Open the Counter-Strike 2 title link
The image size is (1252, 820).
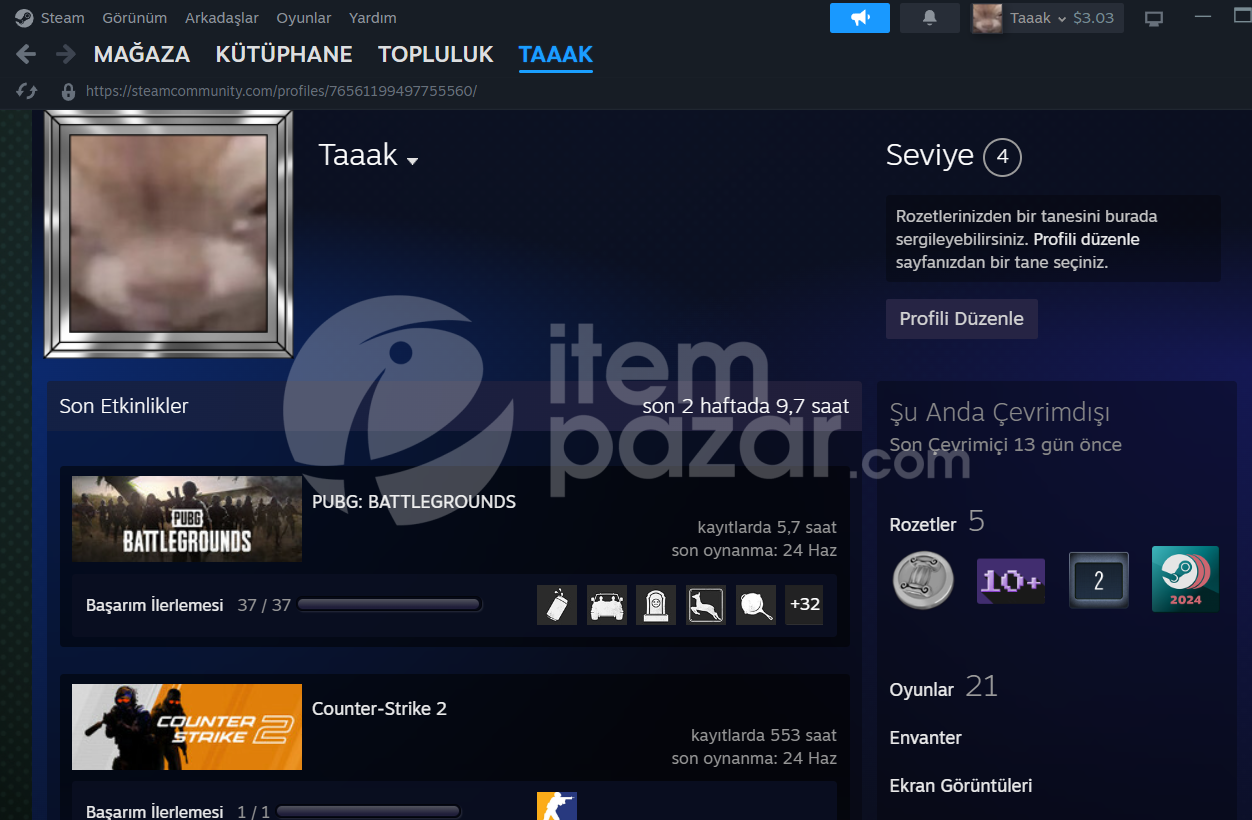[379, 709]
